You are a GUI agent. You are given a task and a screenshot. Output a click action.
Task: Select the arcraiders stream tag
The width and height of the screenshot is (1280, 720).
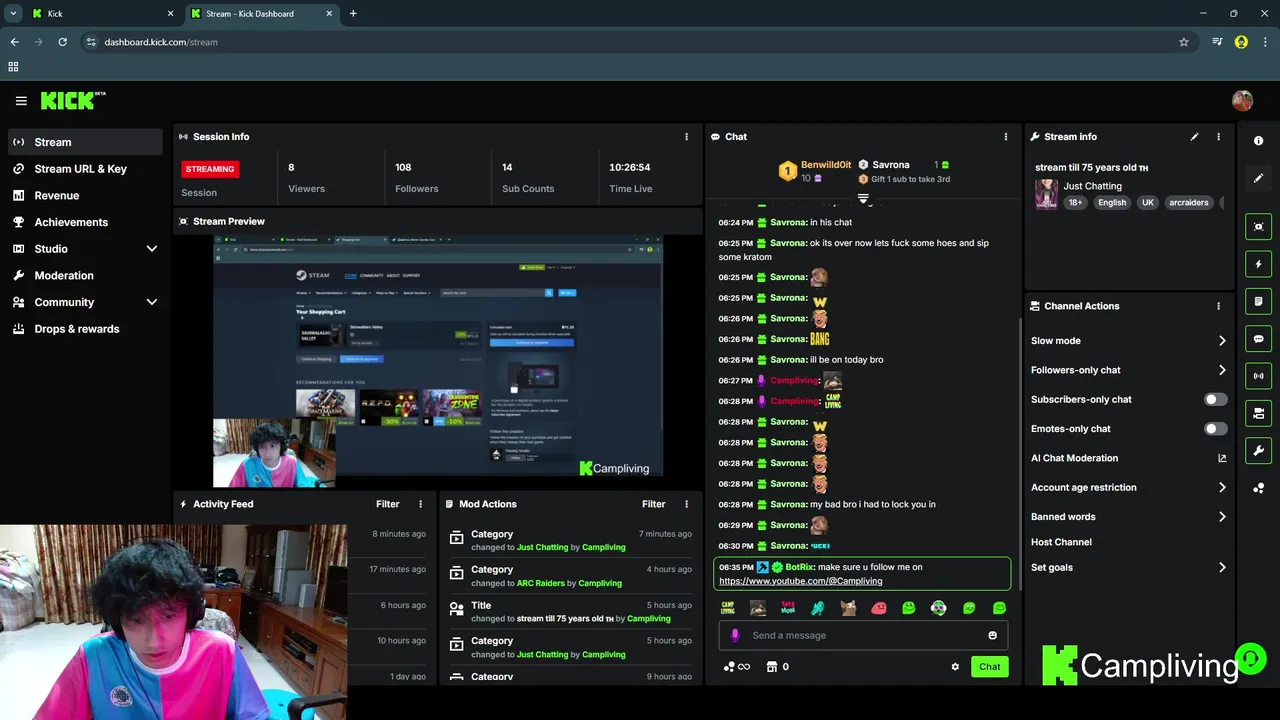1188,203
